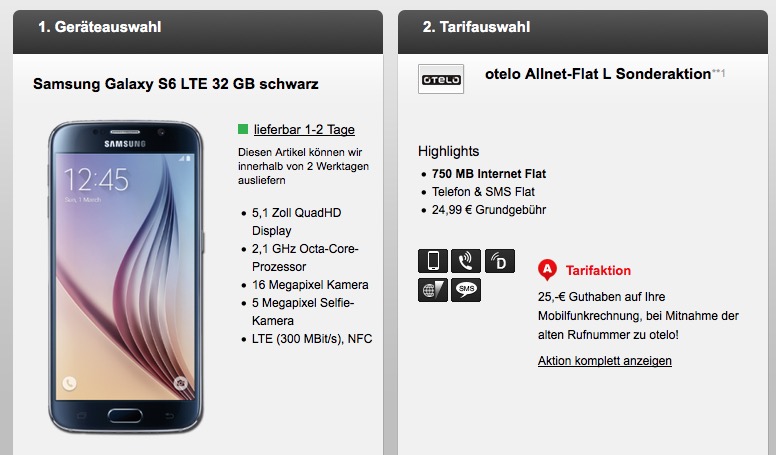The height and width of the screenshot is (455, 776).
Task: Click the red Tarifaktion heading
Action: pos(598,270)
